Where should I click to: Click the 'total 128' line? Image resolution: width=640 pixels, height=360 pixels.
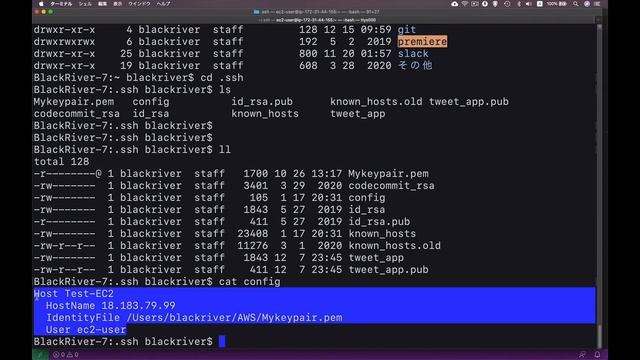[x=61, y=162]
